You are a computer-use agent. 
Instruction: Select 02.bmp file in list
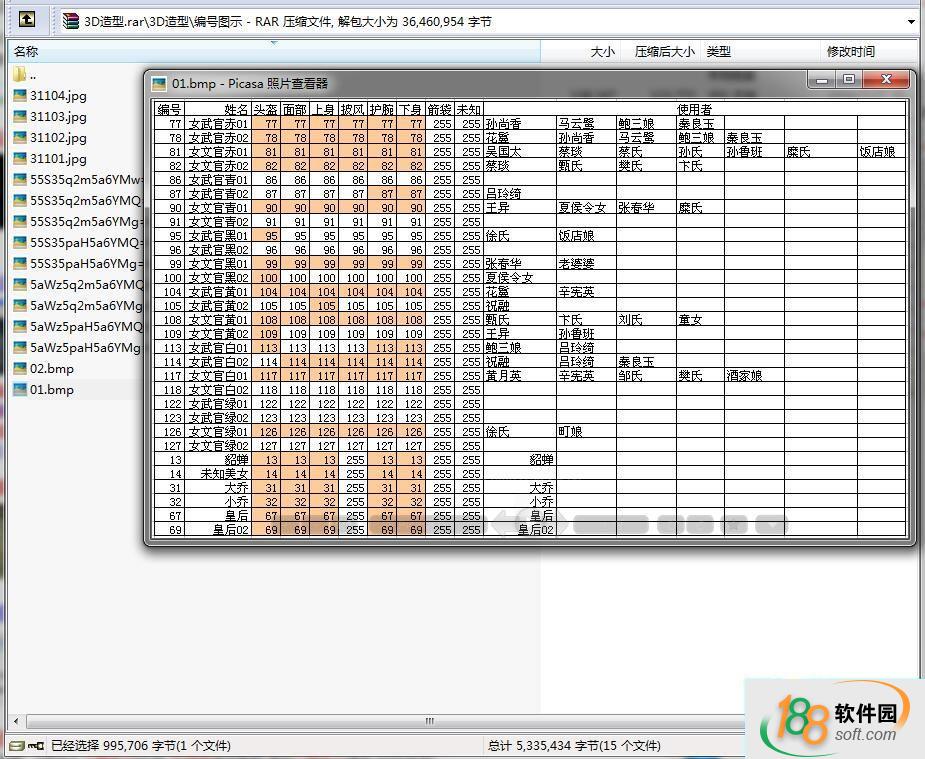[x=51, y=369]
